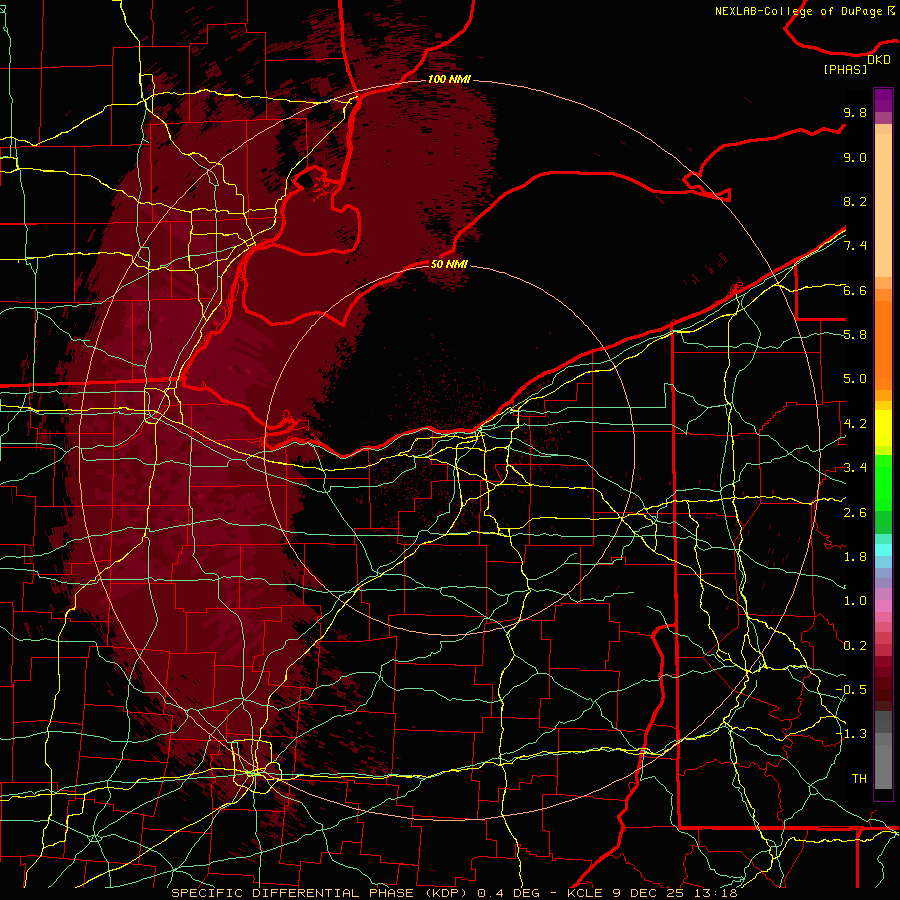
Task: Click the 50 NMI range ring label
Action: (449, 264)
